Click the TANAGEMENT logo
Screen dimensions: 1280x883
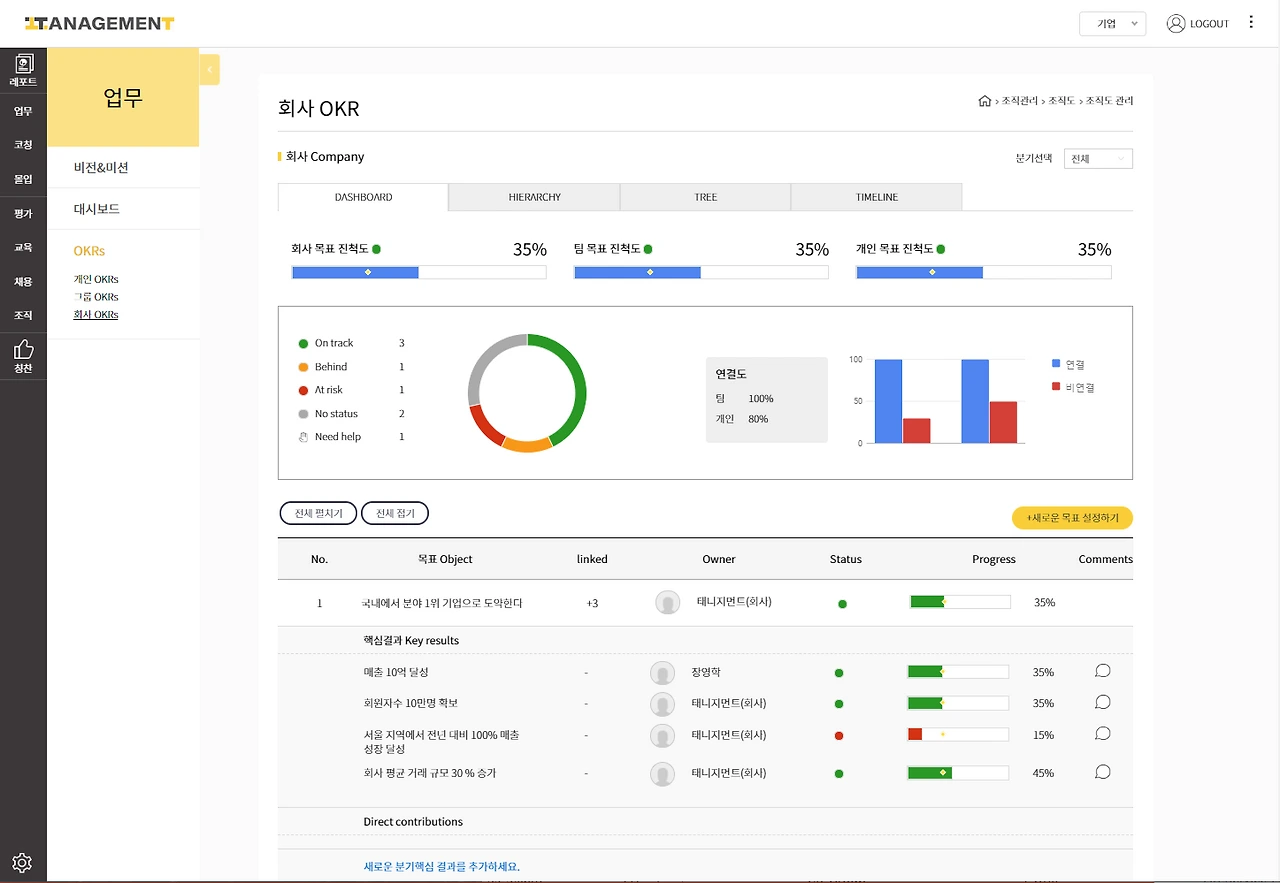click(100, 23)
